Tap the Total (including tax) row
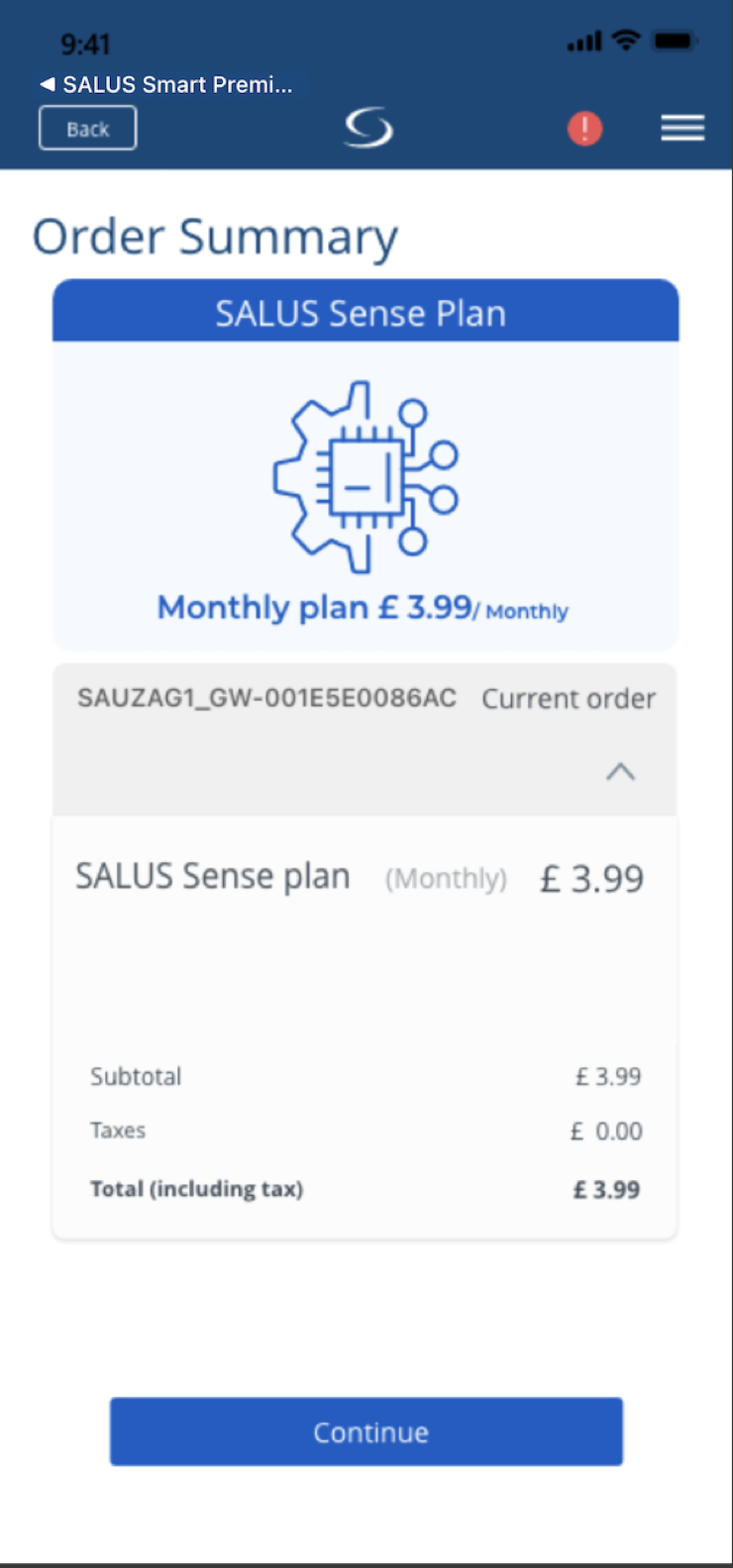The width and height of the screenshot is (733, 1568). [365, 1189]
